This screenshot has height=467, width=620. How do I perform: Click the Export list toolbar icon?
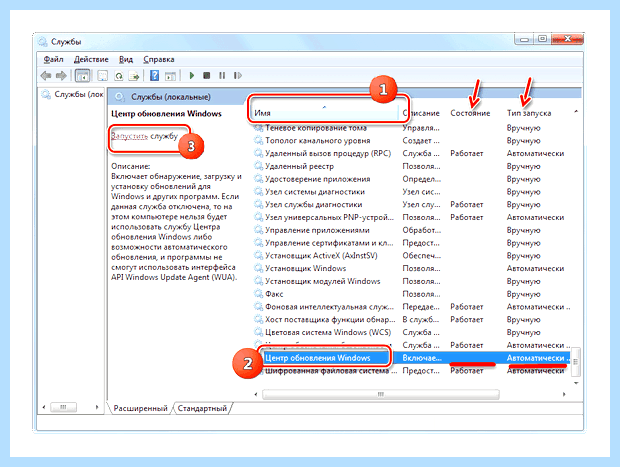(x=134, y=75)
